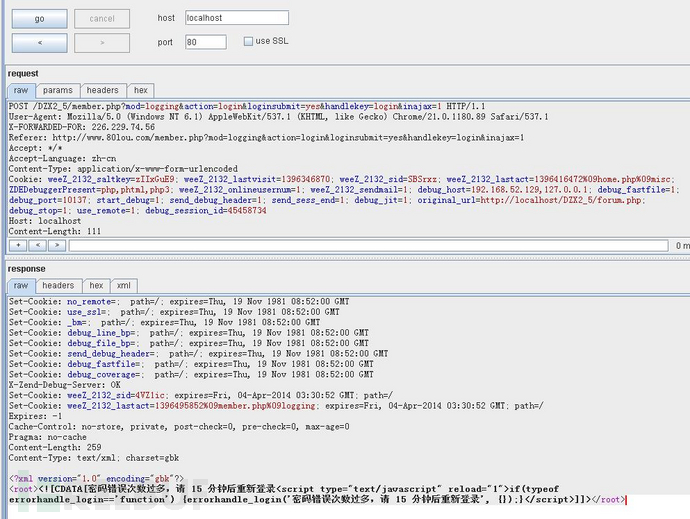Click Set-Cookie: no_remote response line
690x519 pixels.
tap(179, 302)
